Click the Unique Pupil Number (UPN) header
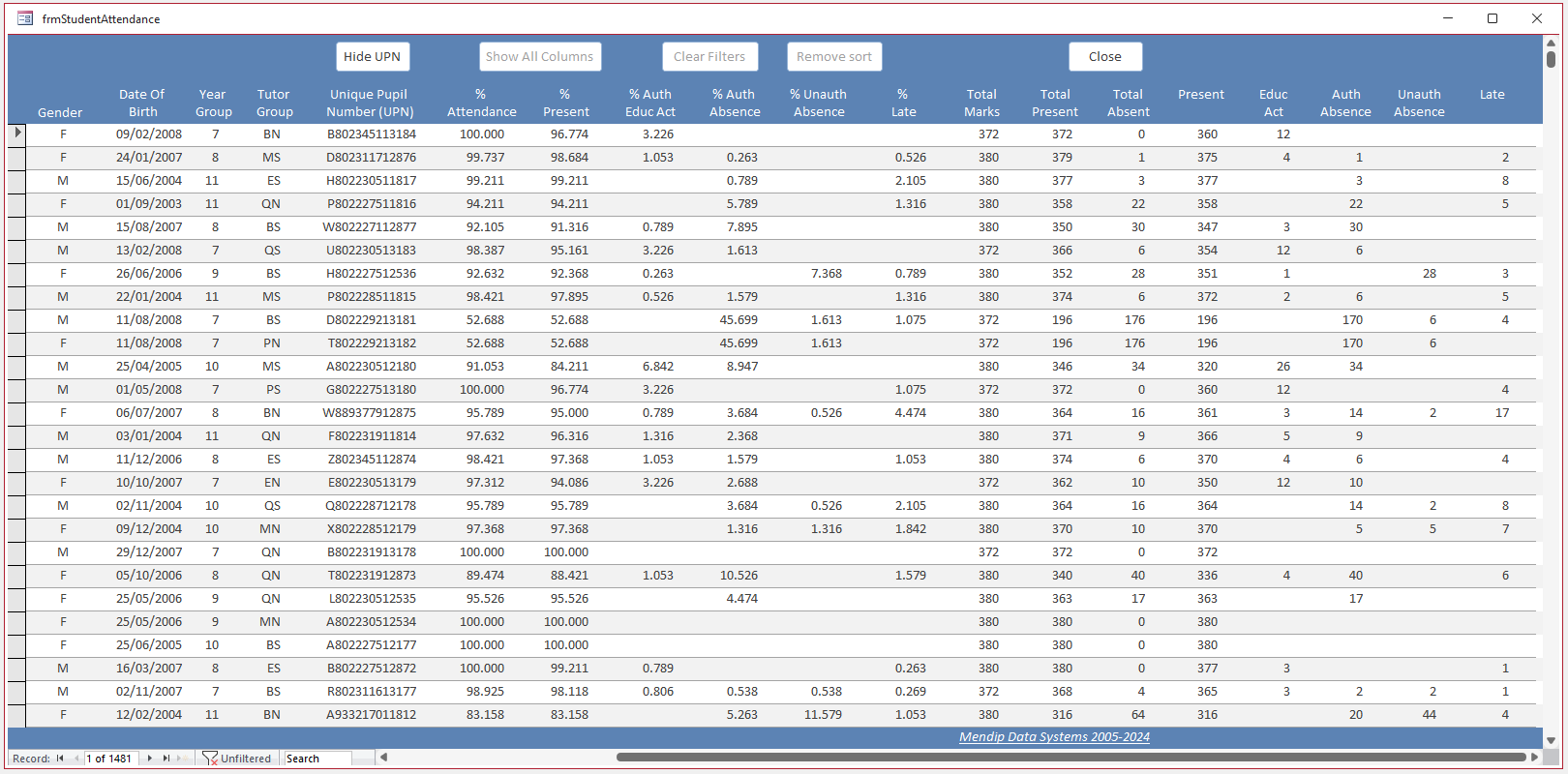Viewport: 1568px width, 774px height. pyautogui.click(x=370, y=103)
